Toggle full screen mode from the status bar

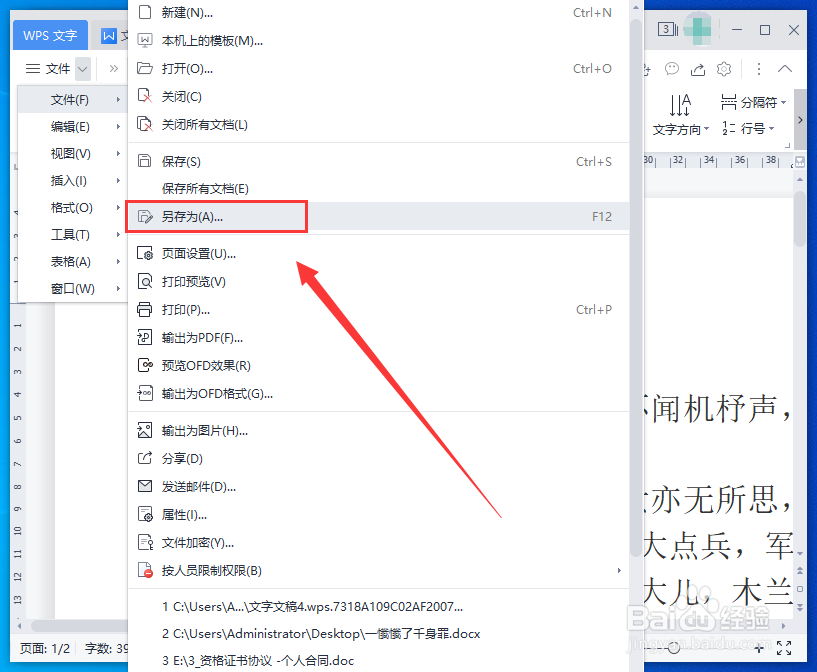(784, 648)
